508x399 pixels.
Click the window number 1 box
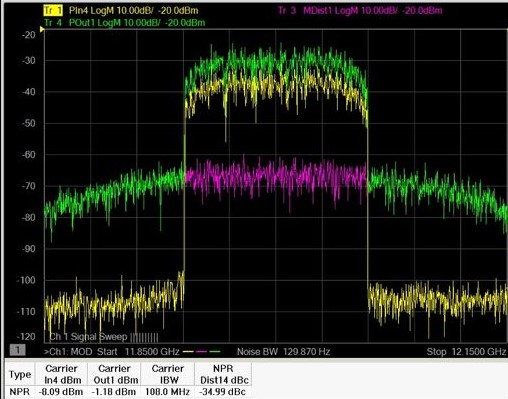pos(18,350)
